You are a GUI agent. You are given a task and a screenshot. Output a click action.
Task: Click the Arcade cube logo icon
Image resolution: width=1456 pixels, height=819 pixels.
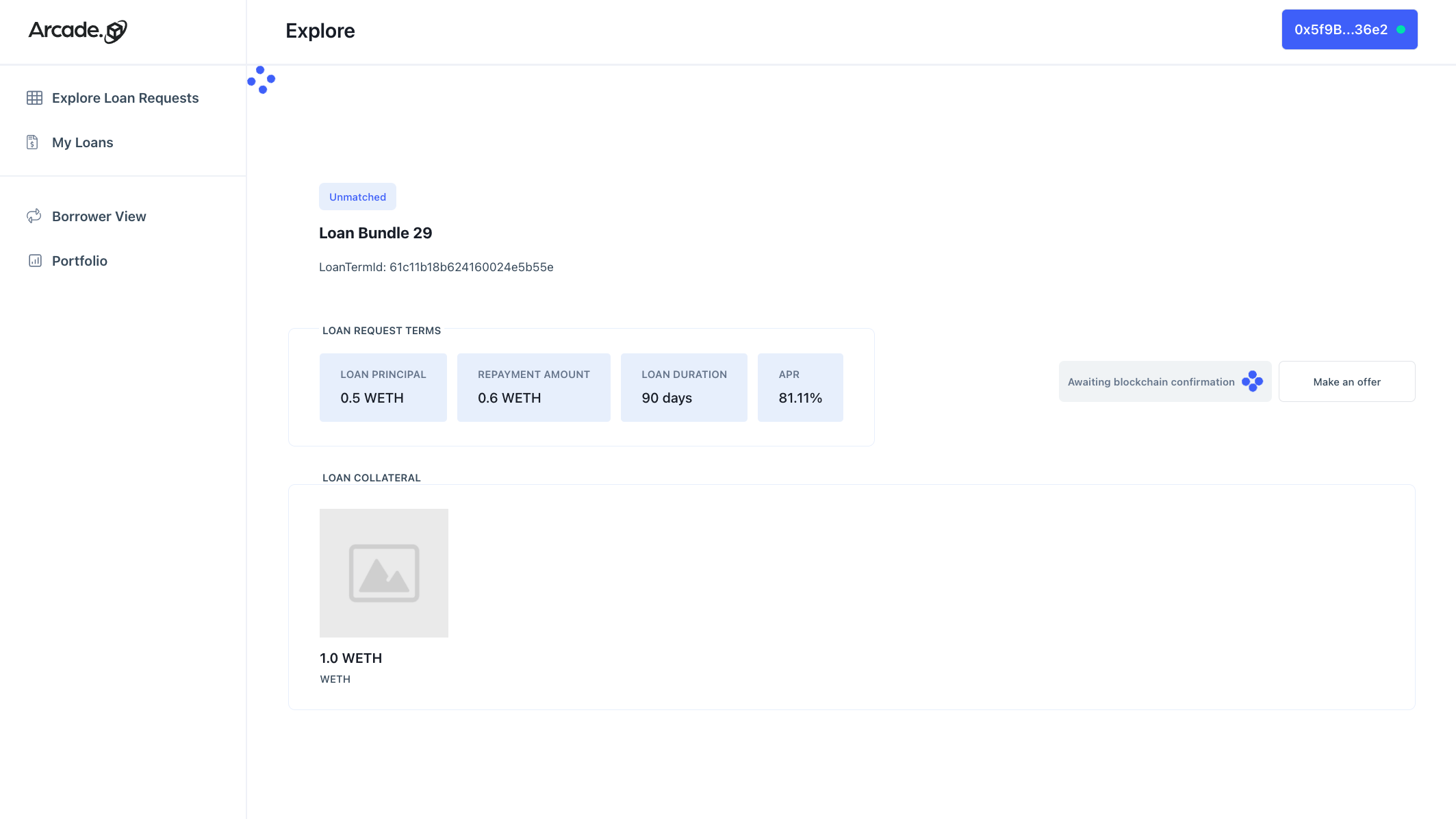tap(116, 31)
